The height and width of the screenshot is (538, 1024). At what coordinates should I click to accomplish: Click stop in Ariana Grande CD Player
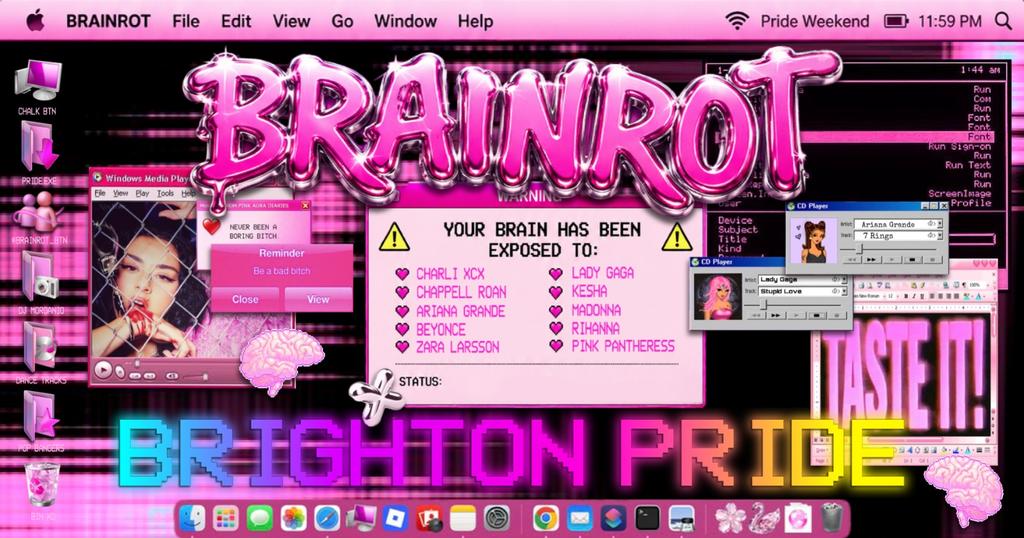pos(912,260)
